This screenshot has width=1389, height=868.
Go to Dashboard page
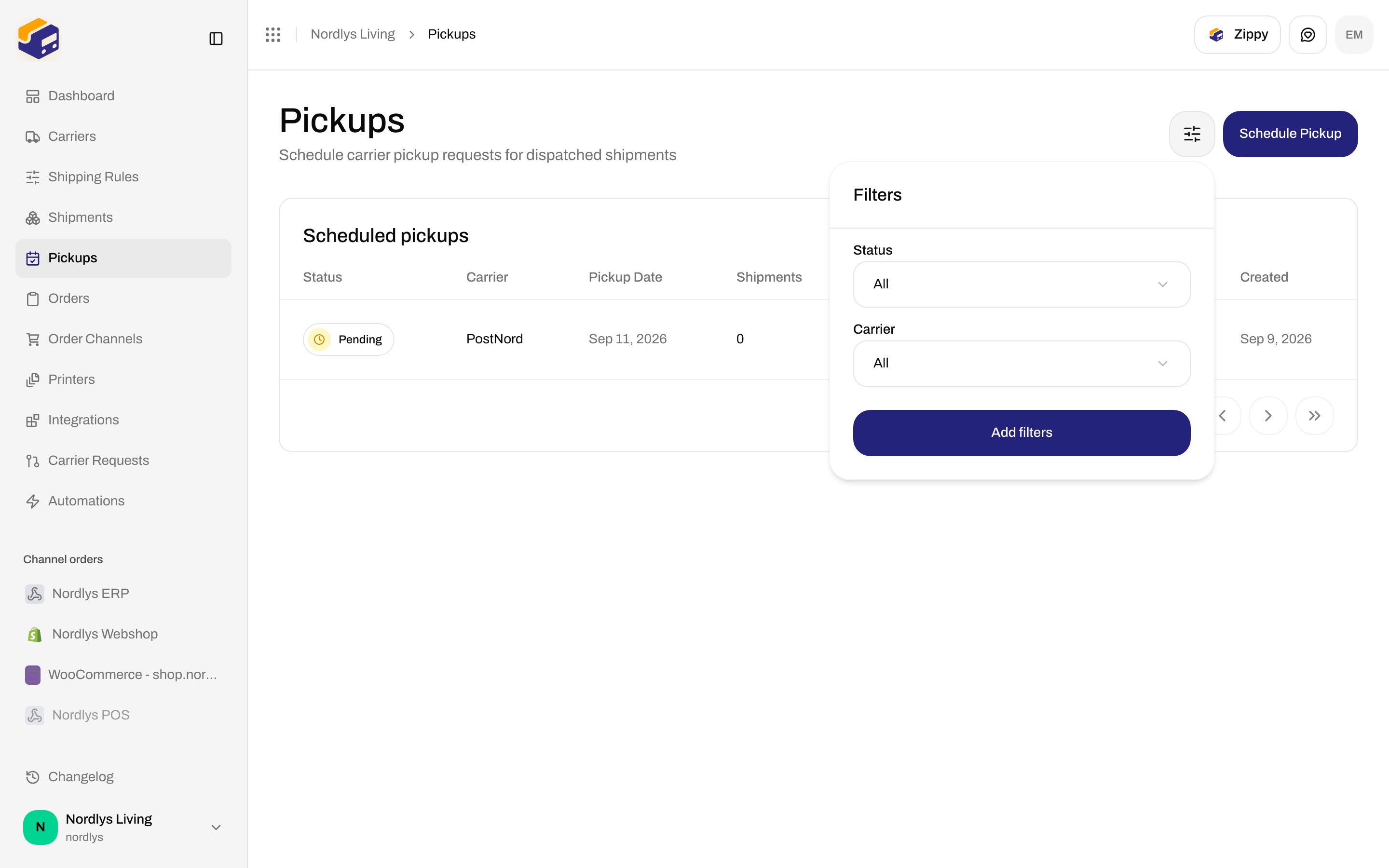coord(123,96)
